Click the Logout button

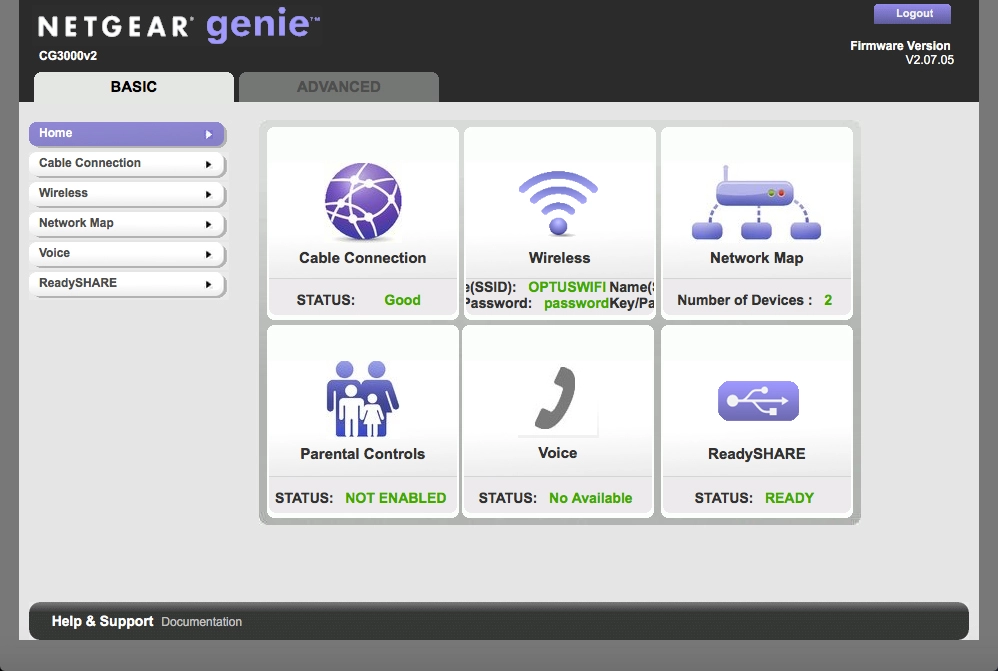[912, 13]
